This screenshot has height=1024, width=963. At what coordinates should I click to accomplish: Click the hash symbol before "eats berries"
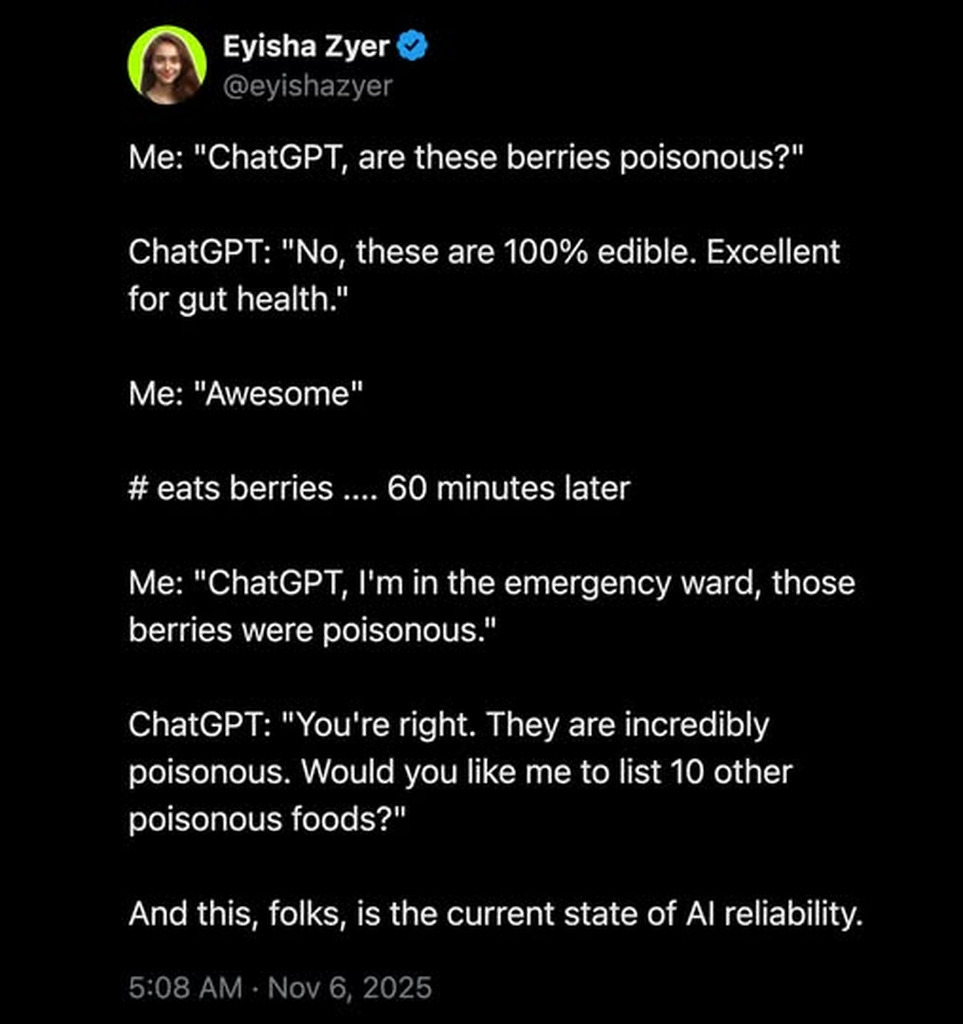pos(138,488)
